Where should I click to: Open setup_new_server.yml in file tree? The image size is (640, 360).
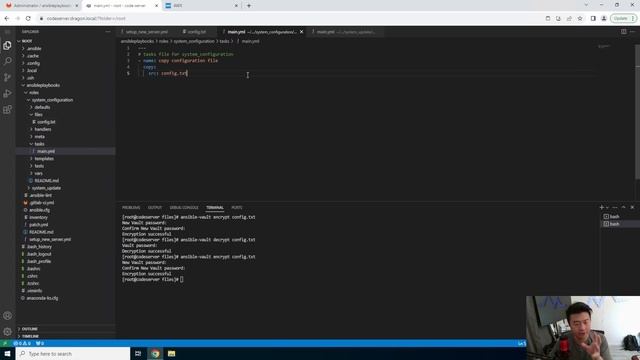point(49,239)
